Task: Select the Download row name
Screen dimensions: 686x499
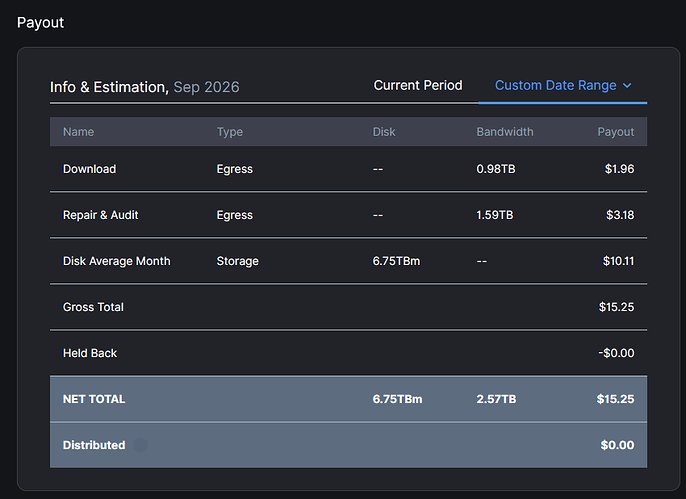Action: (89, 169)
